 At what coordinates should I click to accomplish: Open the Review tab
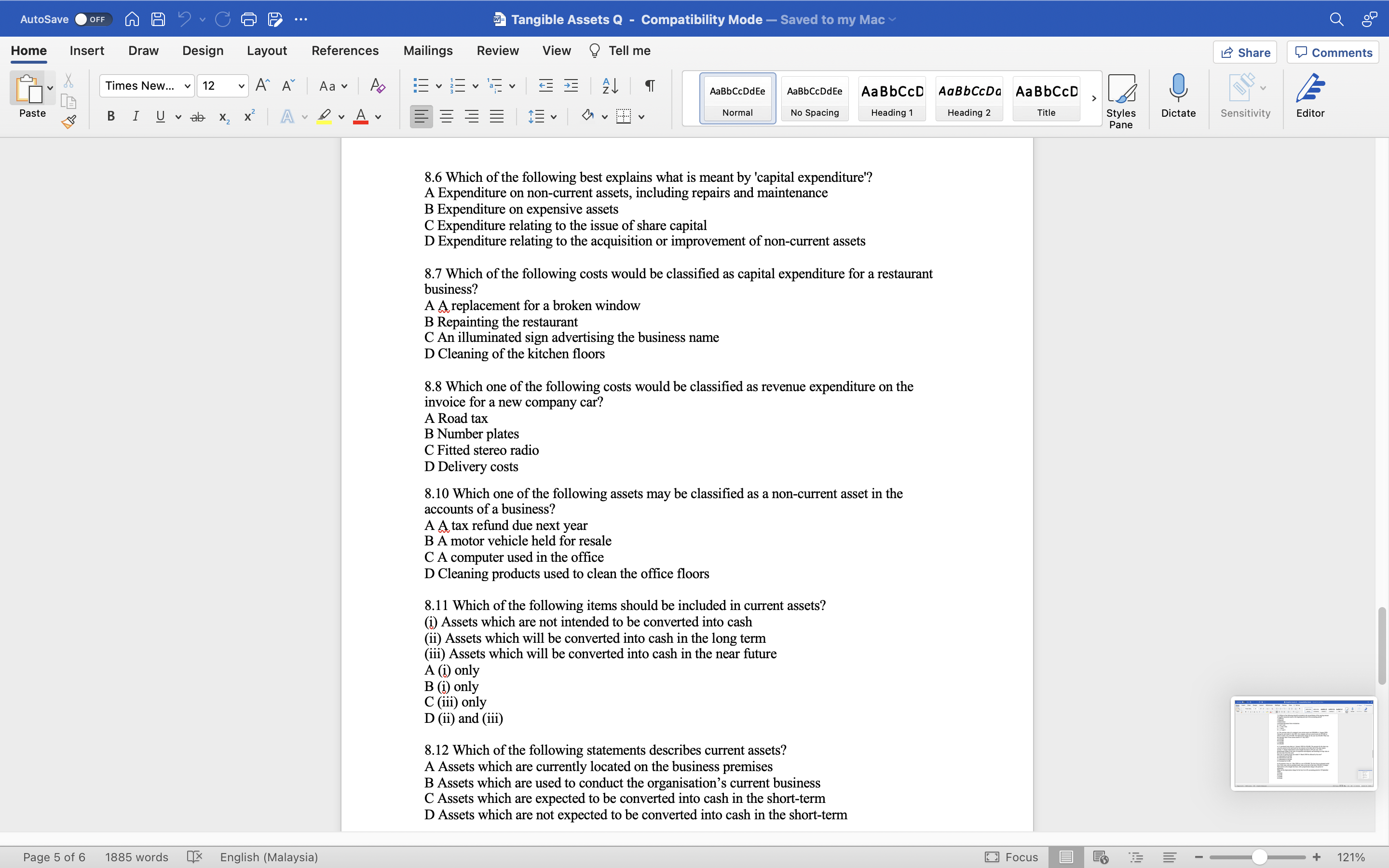[x=497, y=51]
